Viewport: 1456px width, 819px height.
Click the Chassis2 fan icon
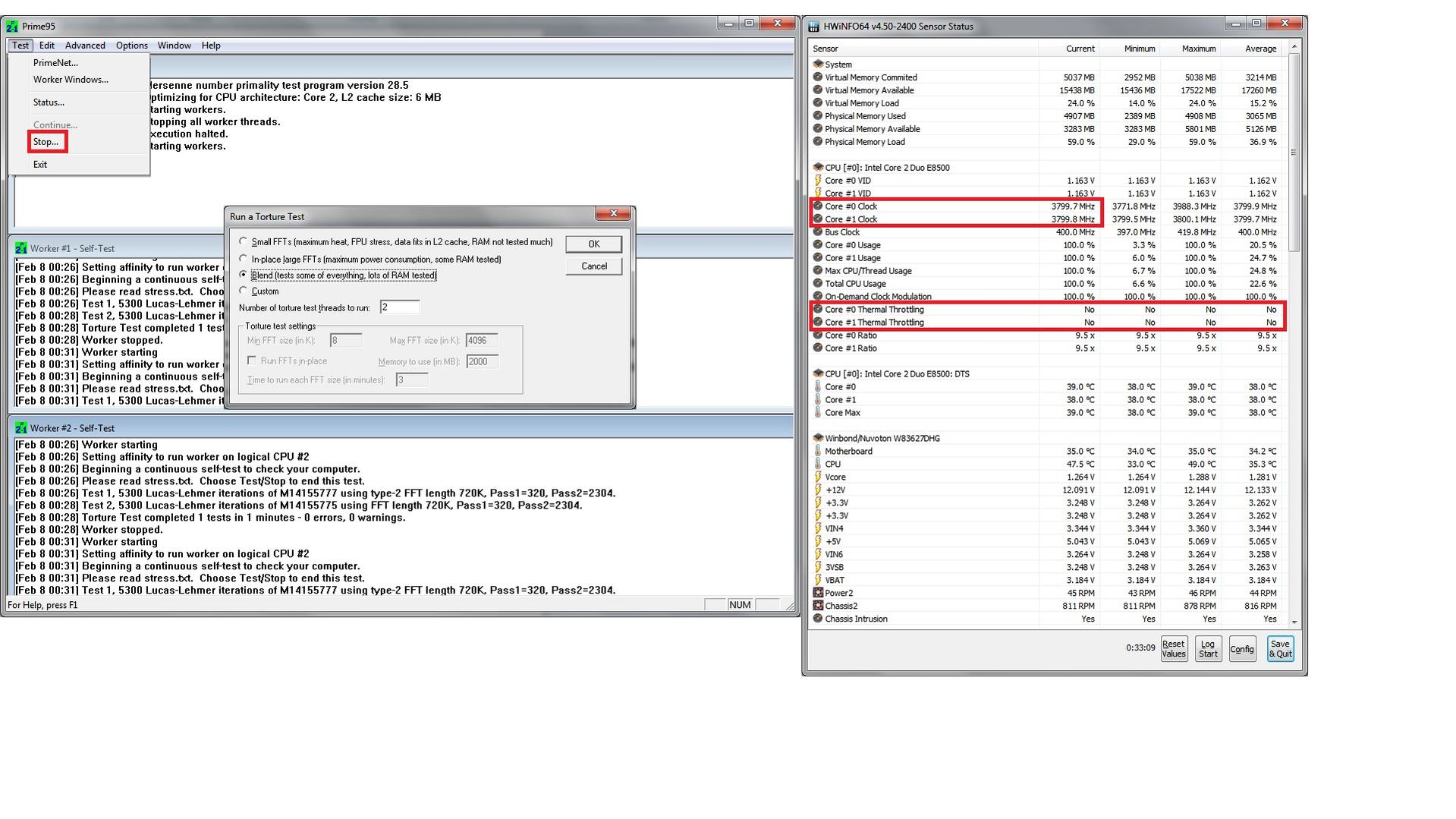(818, 606)
